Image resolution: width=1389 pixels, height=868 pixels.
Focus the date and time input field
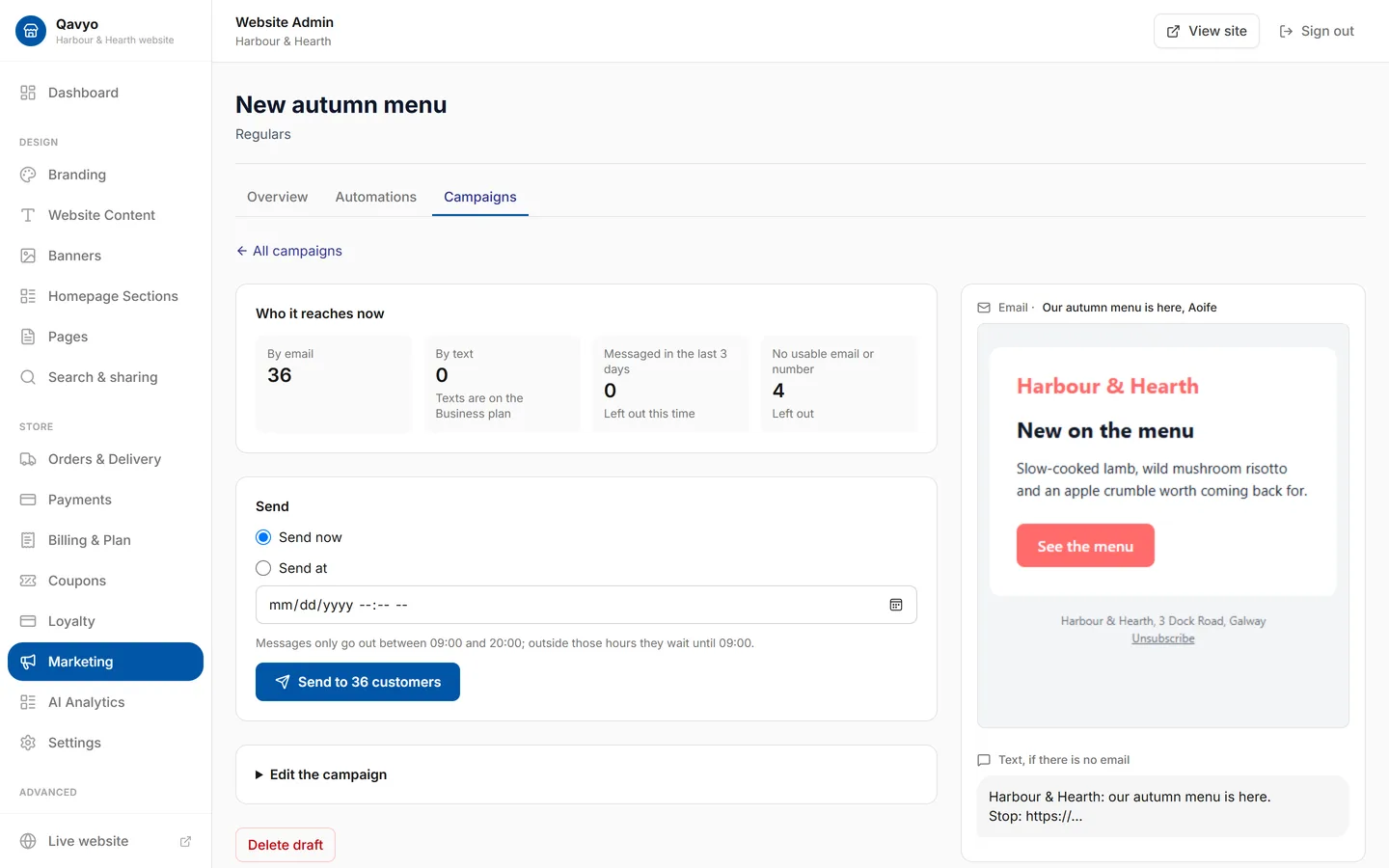coord(586,605)
